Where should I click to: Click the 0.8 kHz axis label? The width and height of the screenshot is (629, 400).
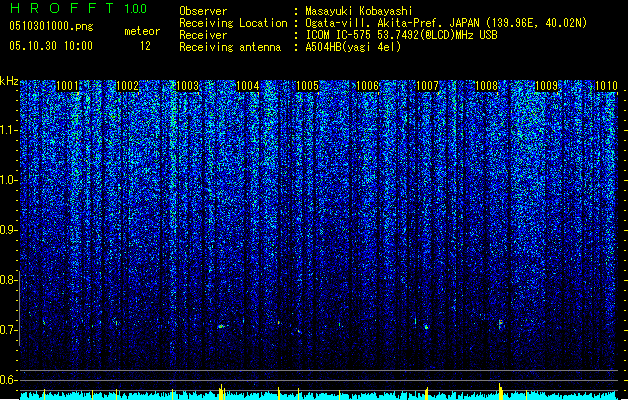[8, 280]
